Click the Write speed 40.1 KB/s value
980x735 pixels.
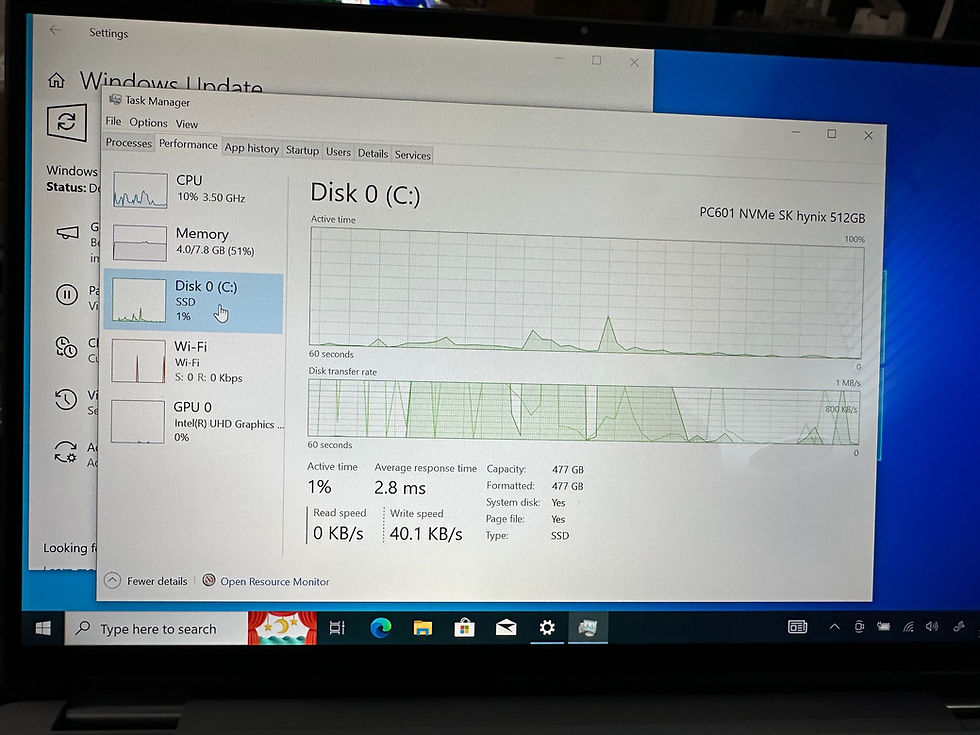[x=426, y=533]
